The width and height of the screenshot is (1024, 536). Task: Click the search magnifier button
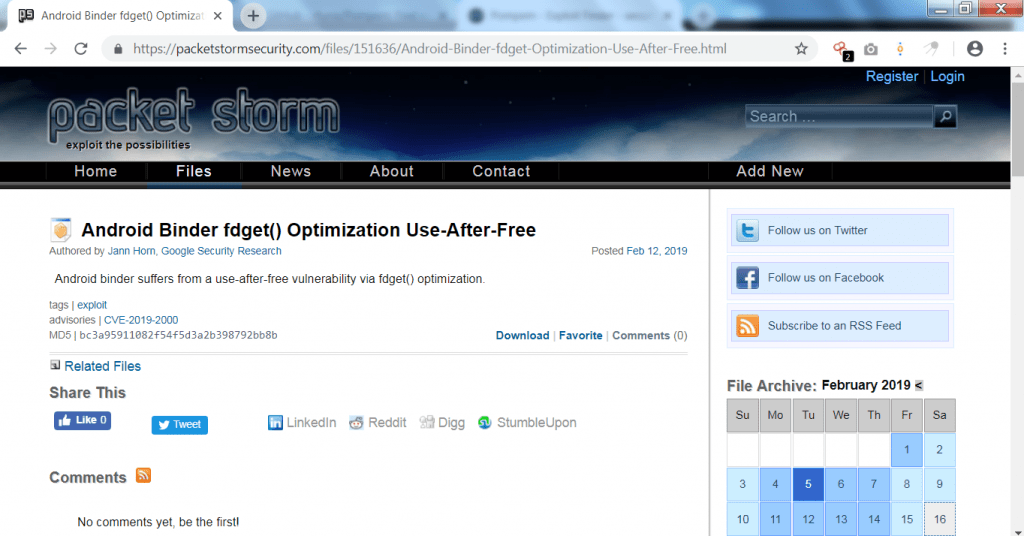tap(945, 117)
